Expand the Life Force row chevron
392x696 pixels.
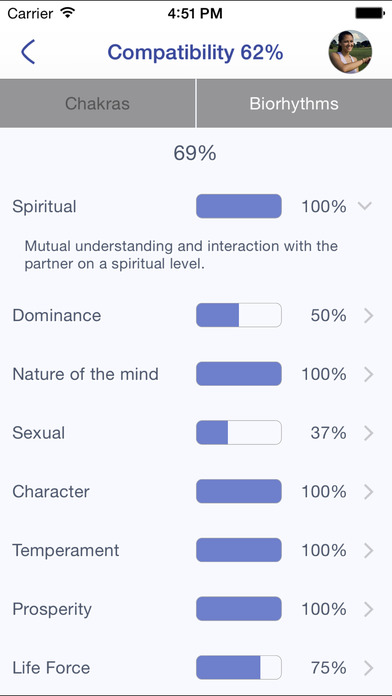pos(368,668)
